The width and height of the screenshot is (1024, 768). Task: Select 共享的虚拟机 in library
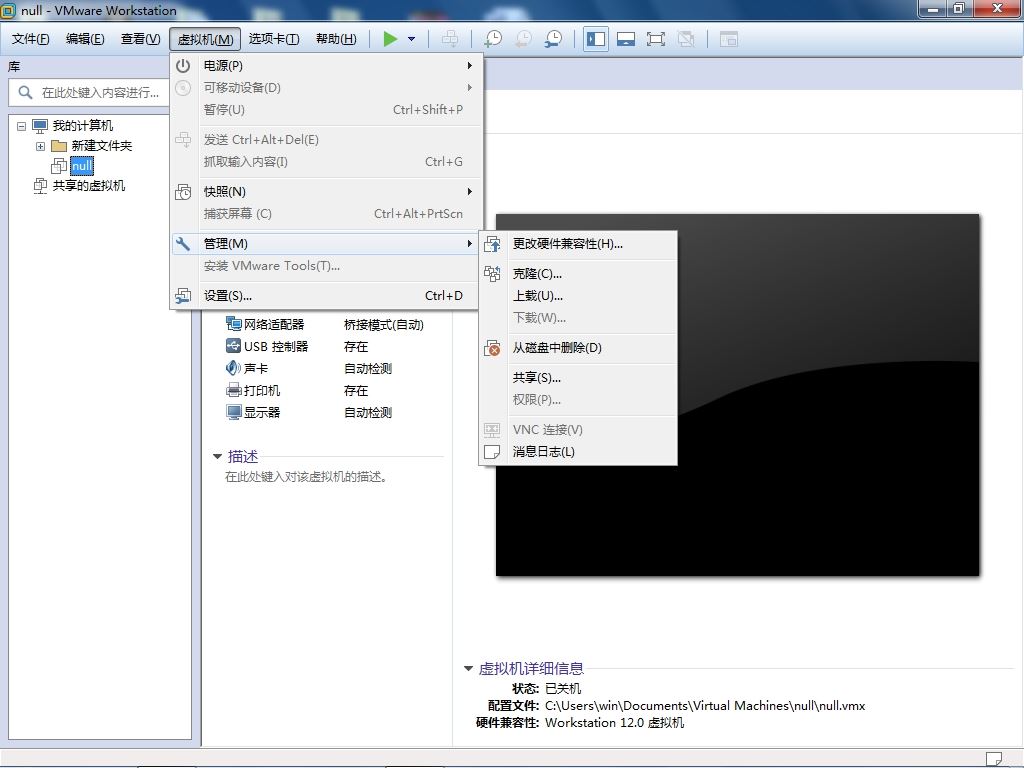coord(89,186)
